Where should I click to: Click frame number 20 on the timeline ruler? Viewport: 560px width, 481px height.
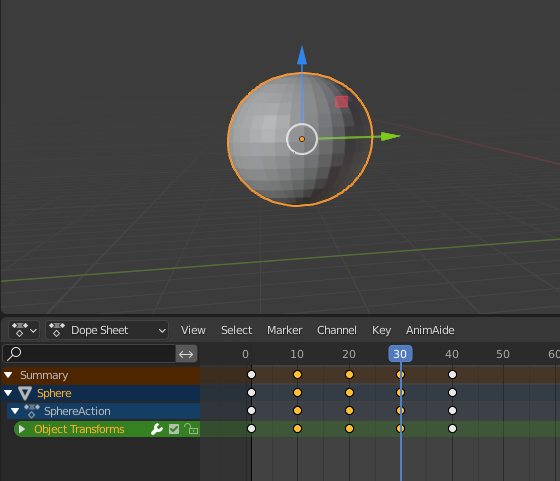coord(349,354)
